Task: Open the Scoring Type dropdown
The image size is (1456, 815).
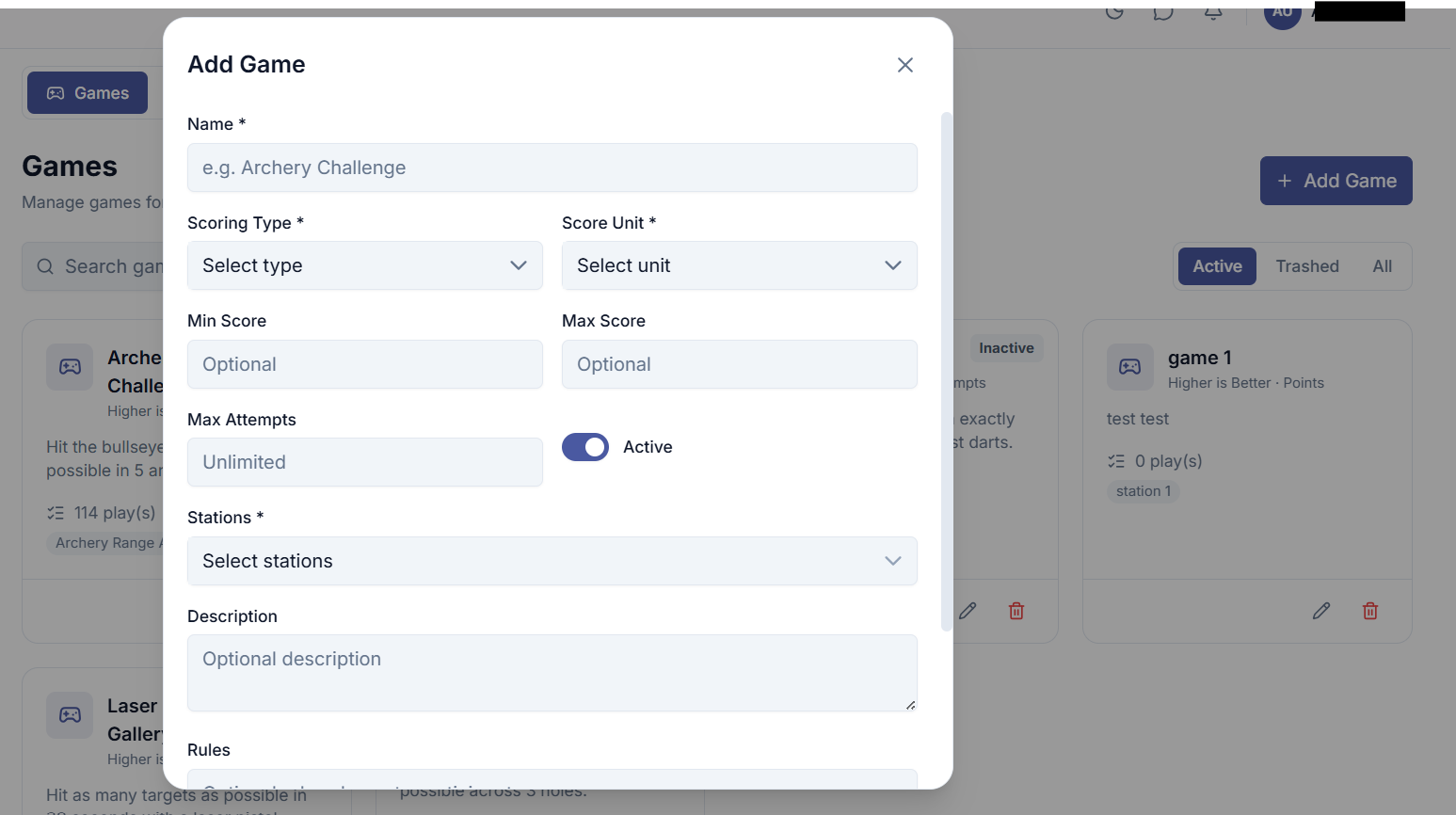Action: pos(365,265)
